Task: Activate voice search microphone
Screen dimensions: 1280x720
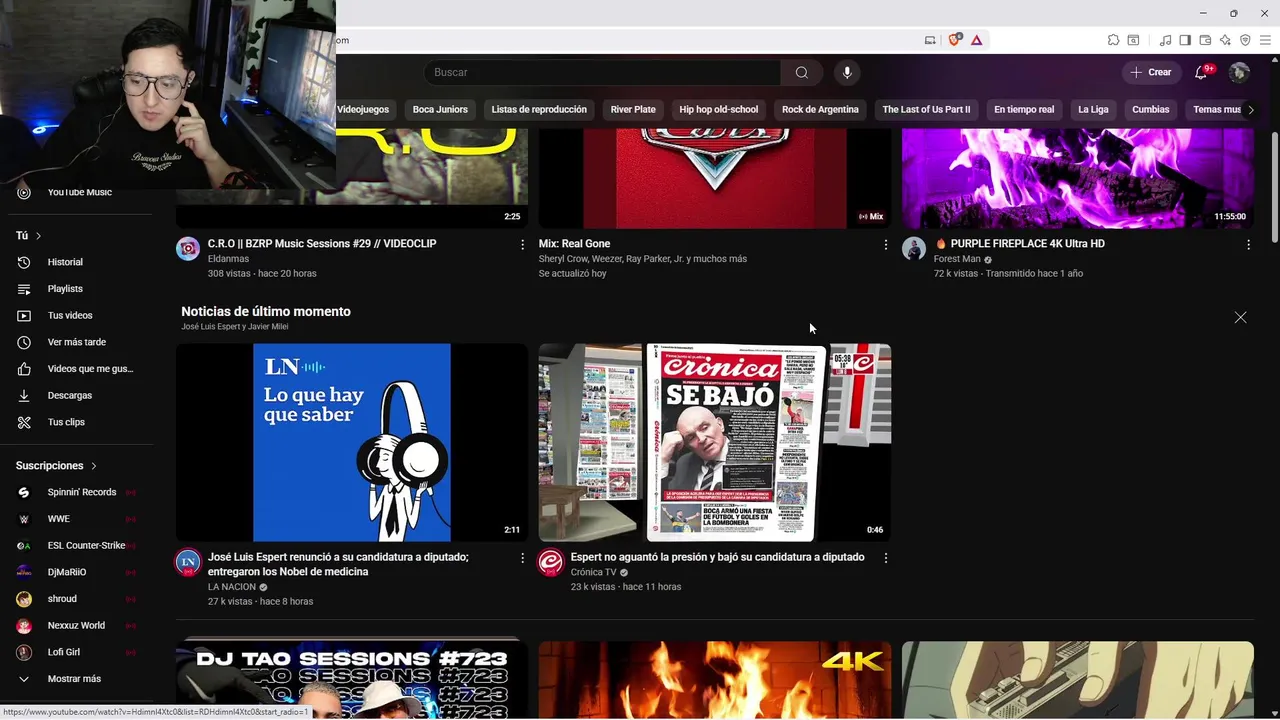Action: (847, 72)
